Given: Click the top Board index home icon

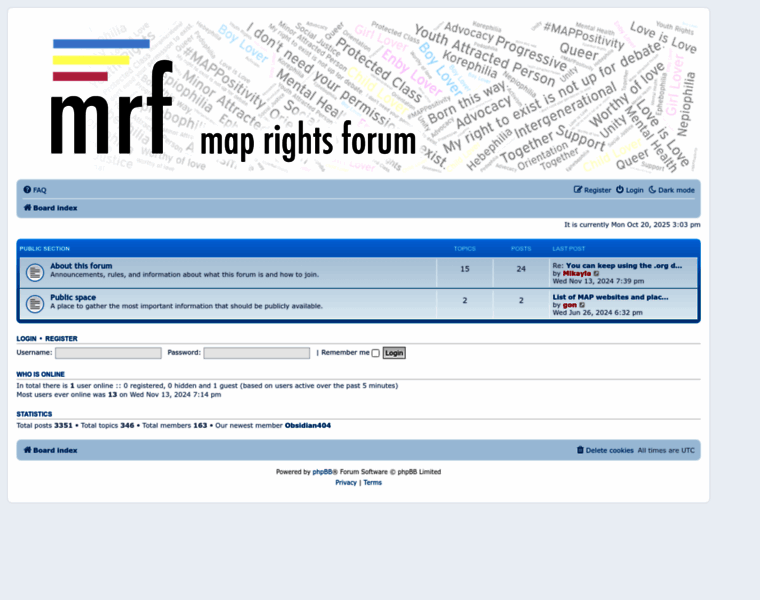Looking at the screenshot, I should click(28, 208).
